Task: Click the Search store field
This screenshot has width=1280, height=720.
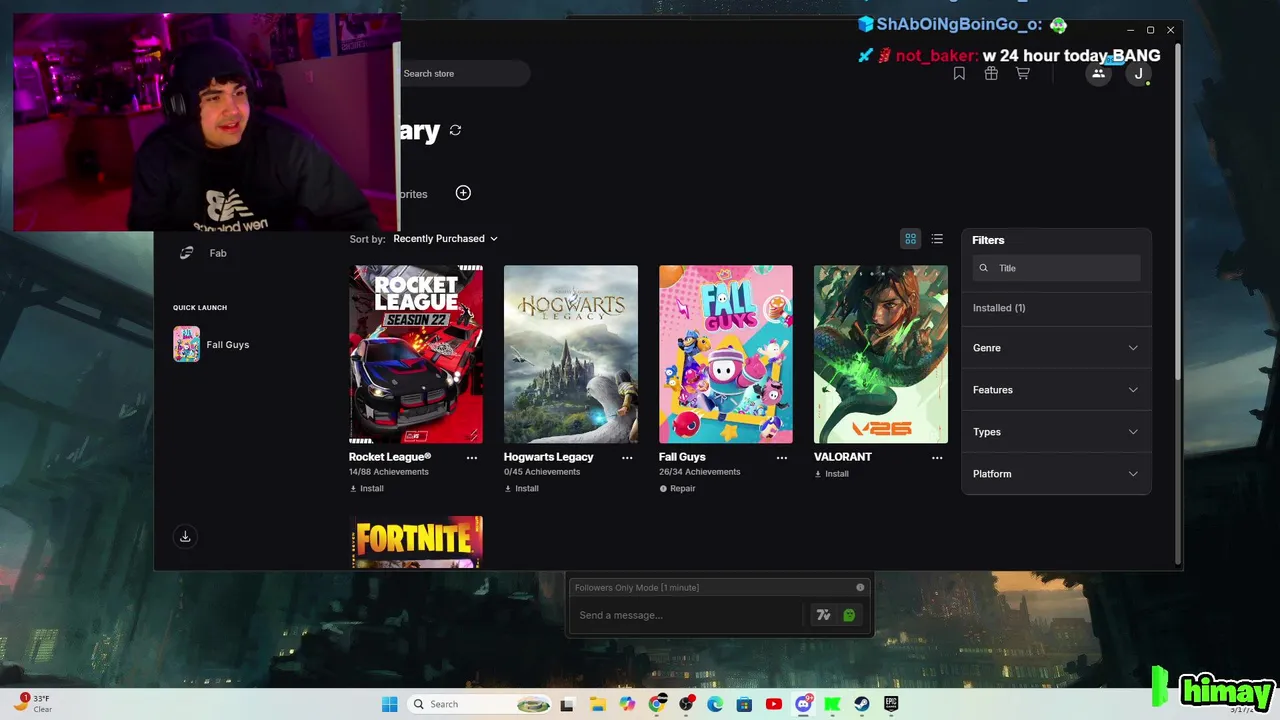Action: pyautogui.click(x=463, y=73)
